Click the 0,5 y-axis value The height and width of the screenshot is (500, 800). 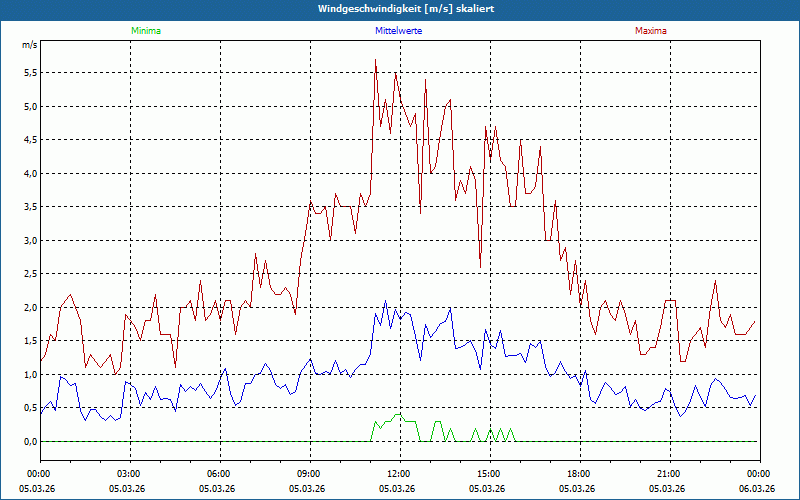(31, 408)
